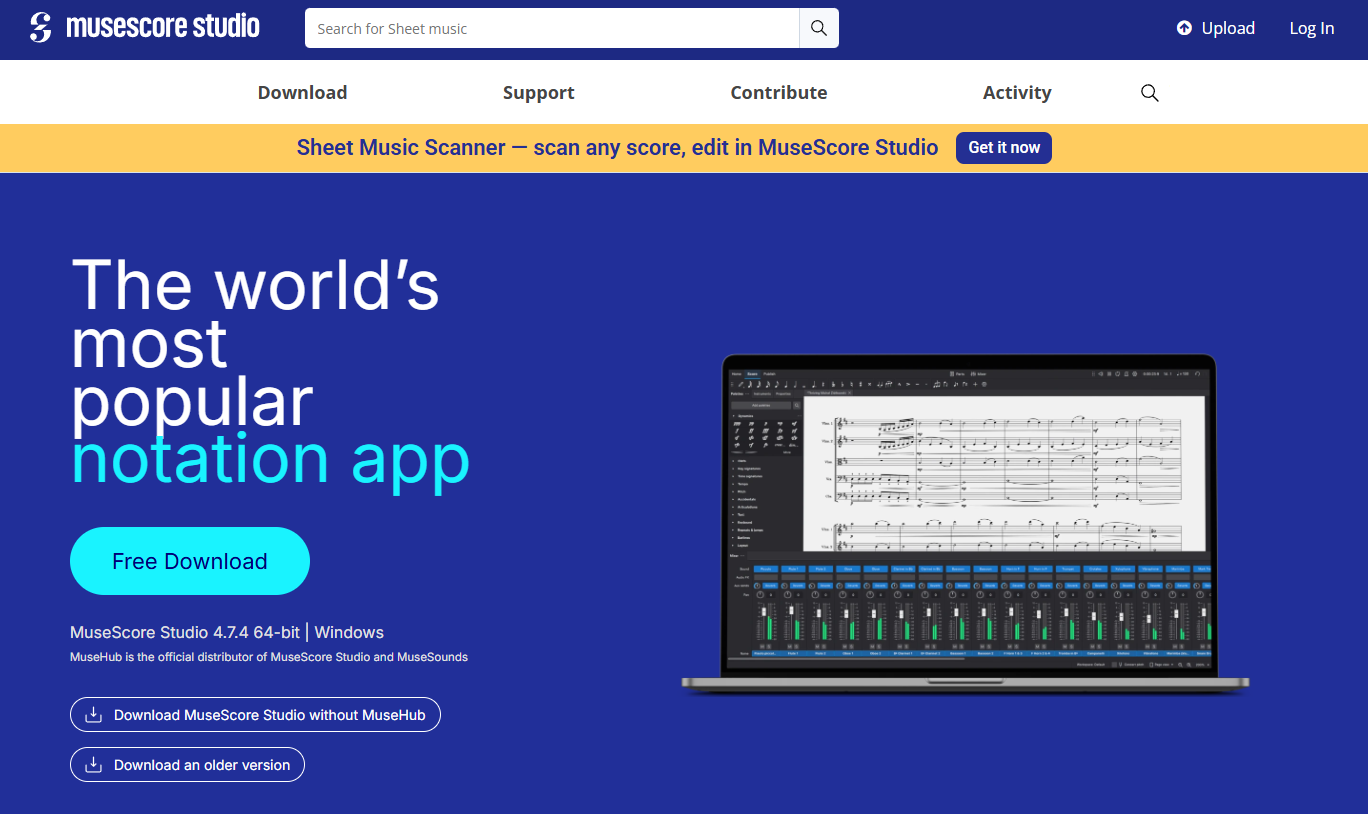
Task: Click the magnifier button beside the sheet music search
Action: tap(819, 28)
